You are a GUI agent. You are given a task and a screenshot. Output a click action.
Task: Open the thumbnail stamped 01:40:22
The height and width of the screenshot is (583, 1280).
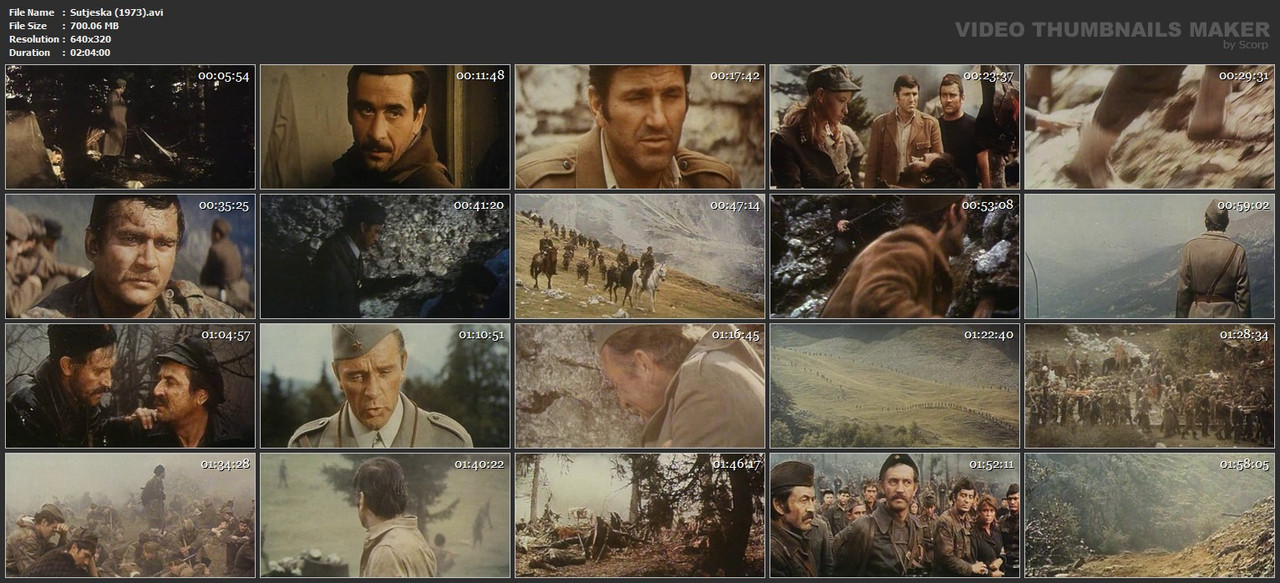pyautogui.click(x=385, y=515)
